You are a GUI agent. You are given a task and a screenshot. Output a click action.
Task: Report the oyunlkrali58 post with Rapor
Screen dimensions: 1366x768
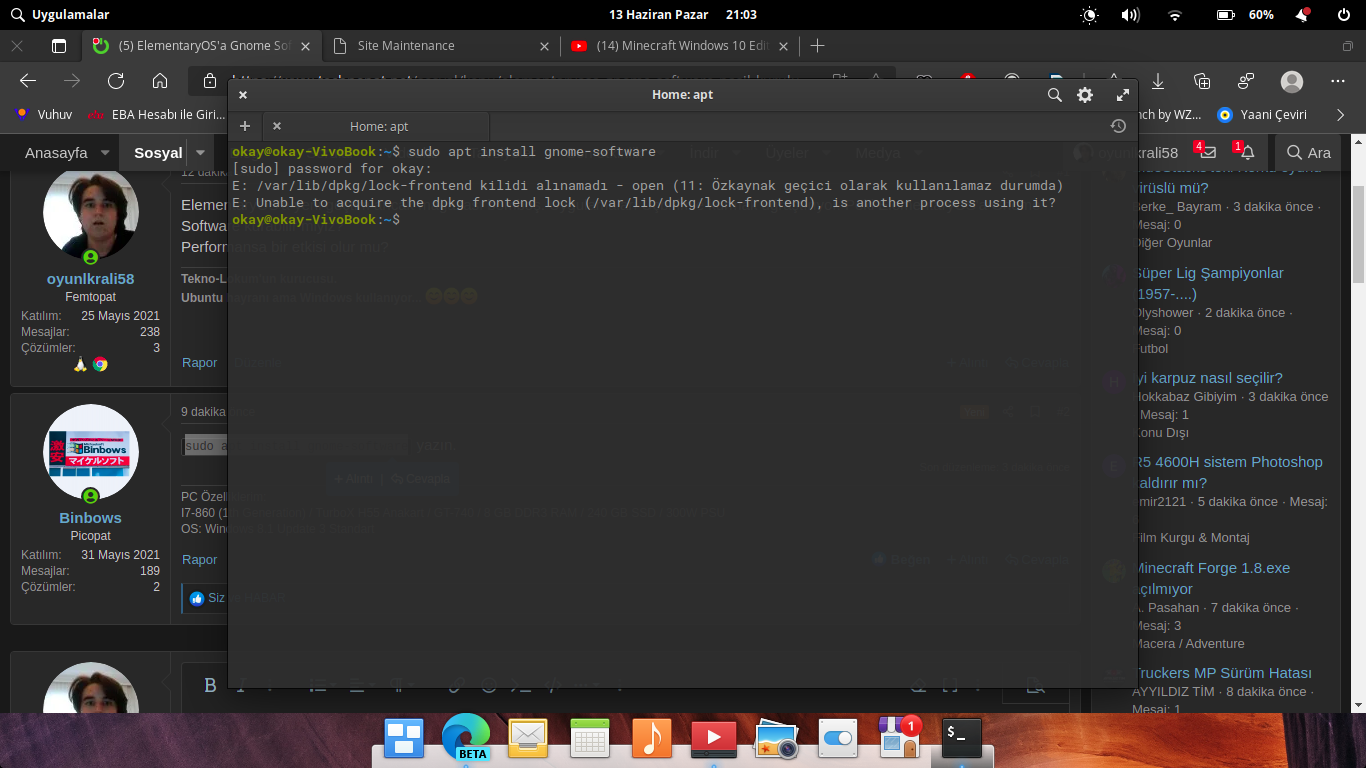tap(199, 363)
